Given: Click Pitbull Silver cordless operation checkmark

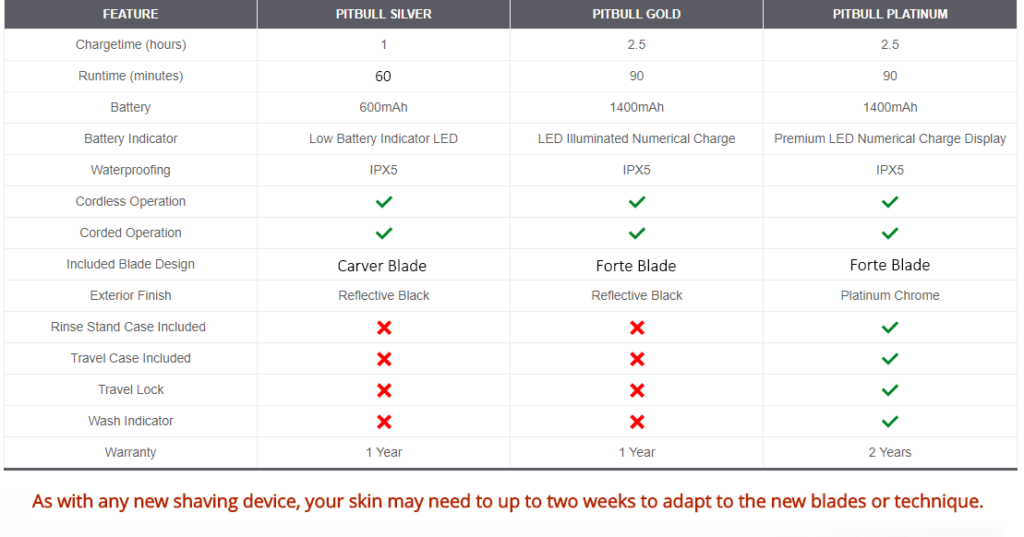Looking at the screenshot, I should point(384,202).
